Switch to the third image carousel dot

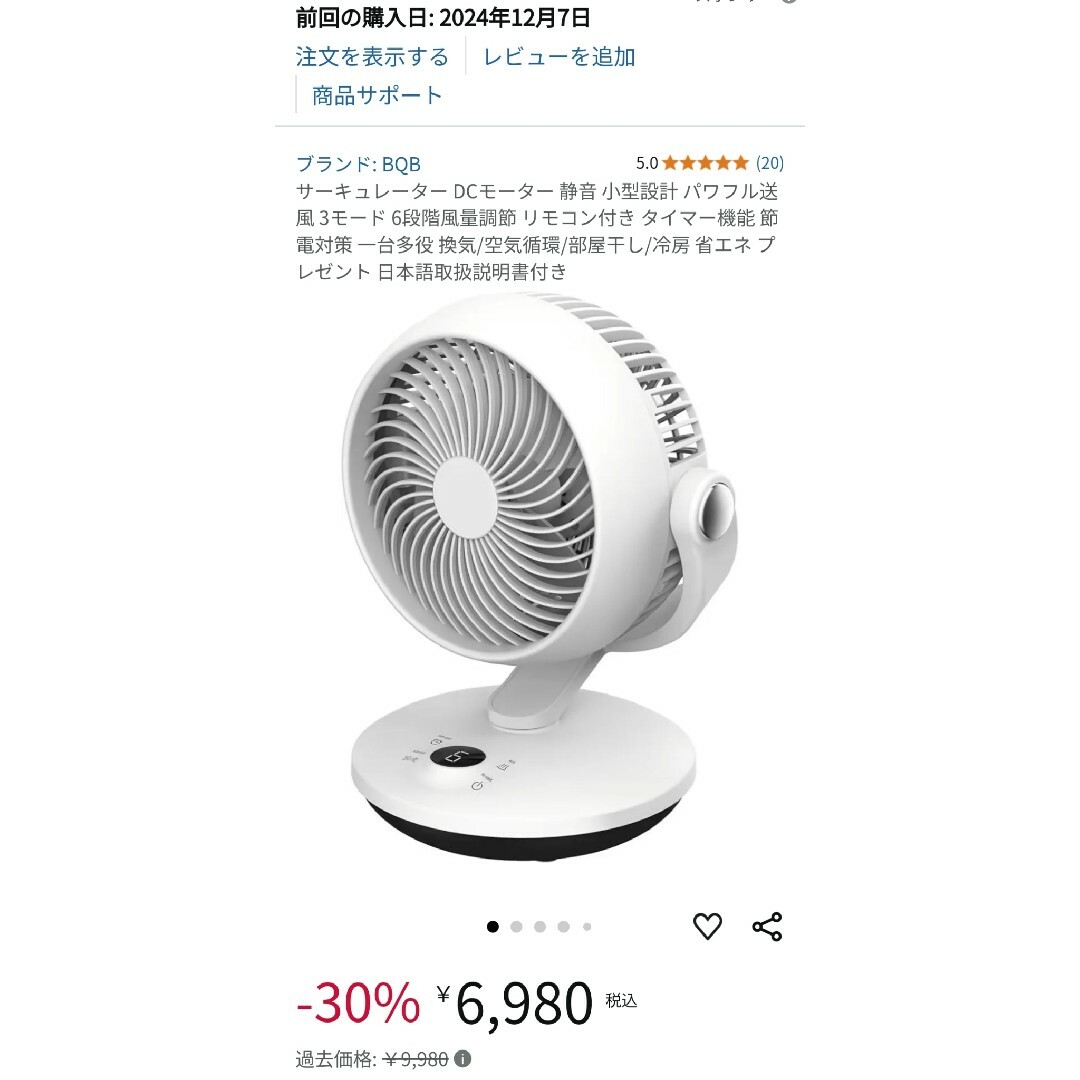pos(540,926)
